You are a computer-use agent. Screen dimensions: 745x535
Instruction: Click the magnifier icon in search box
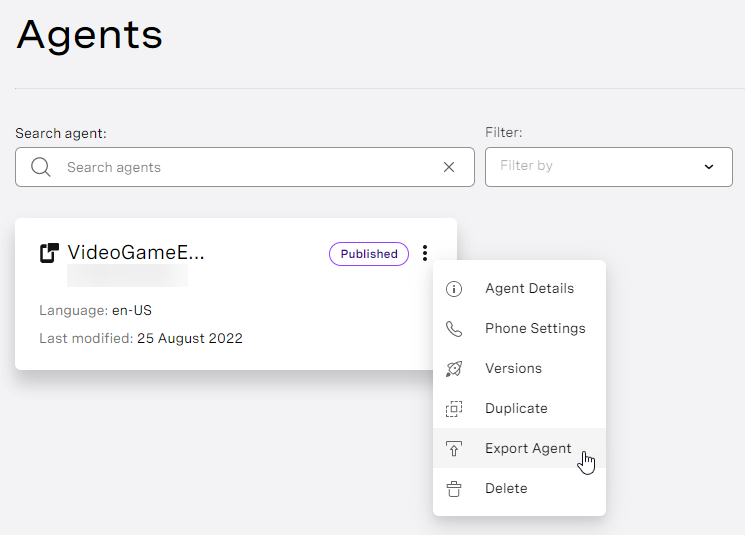(x=40, y=167)
